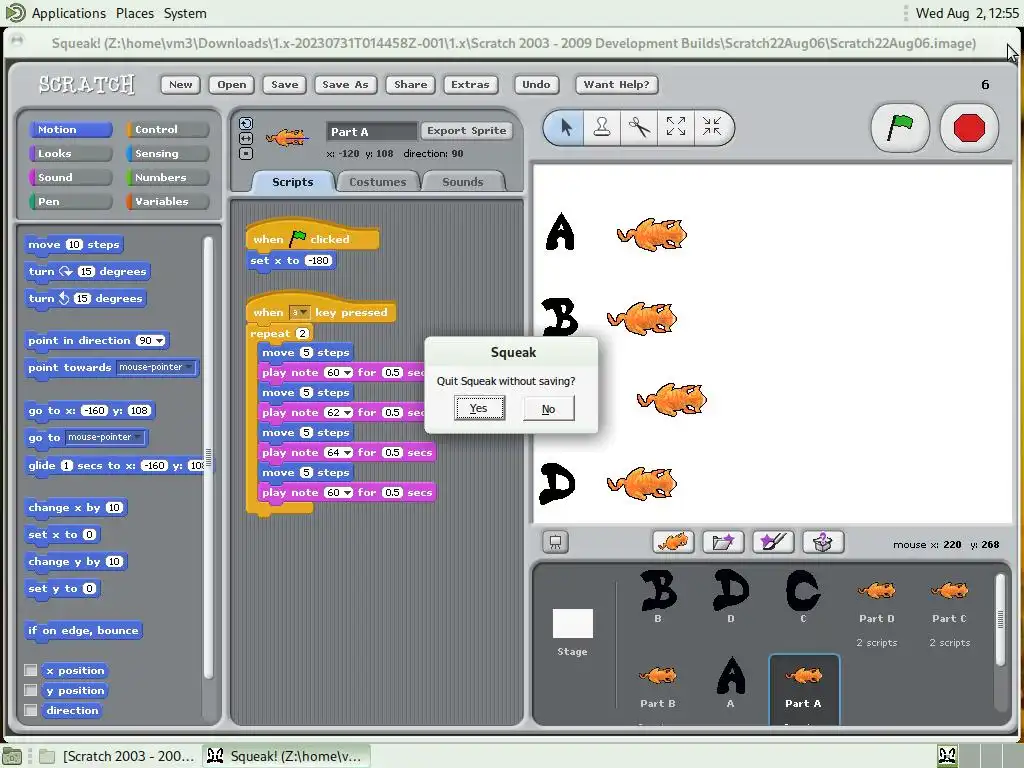Image resolution: width=1024 pixels, height=768 pixels.
Task: Open sprite from file folder icon
Action: [x=723, y=542]
